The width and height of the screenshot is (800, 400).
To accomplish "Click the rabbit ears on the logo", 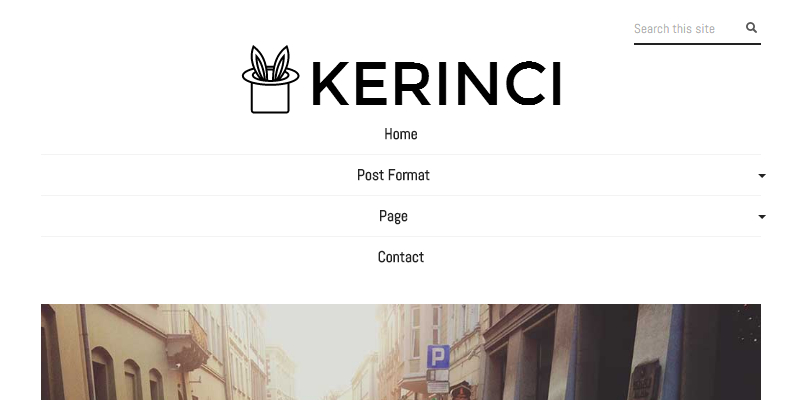I will click(x=270, y=63).
